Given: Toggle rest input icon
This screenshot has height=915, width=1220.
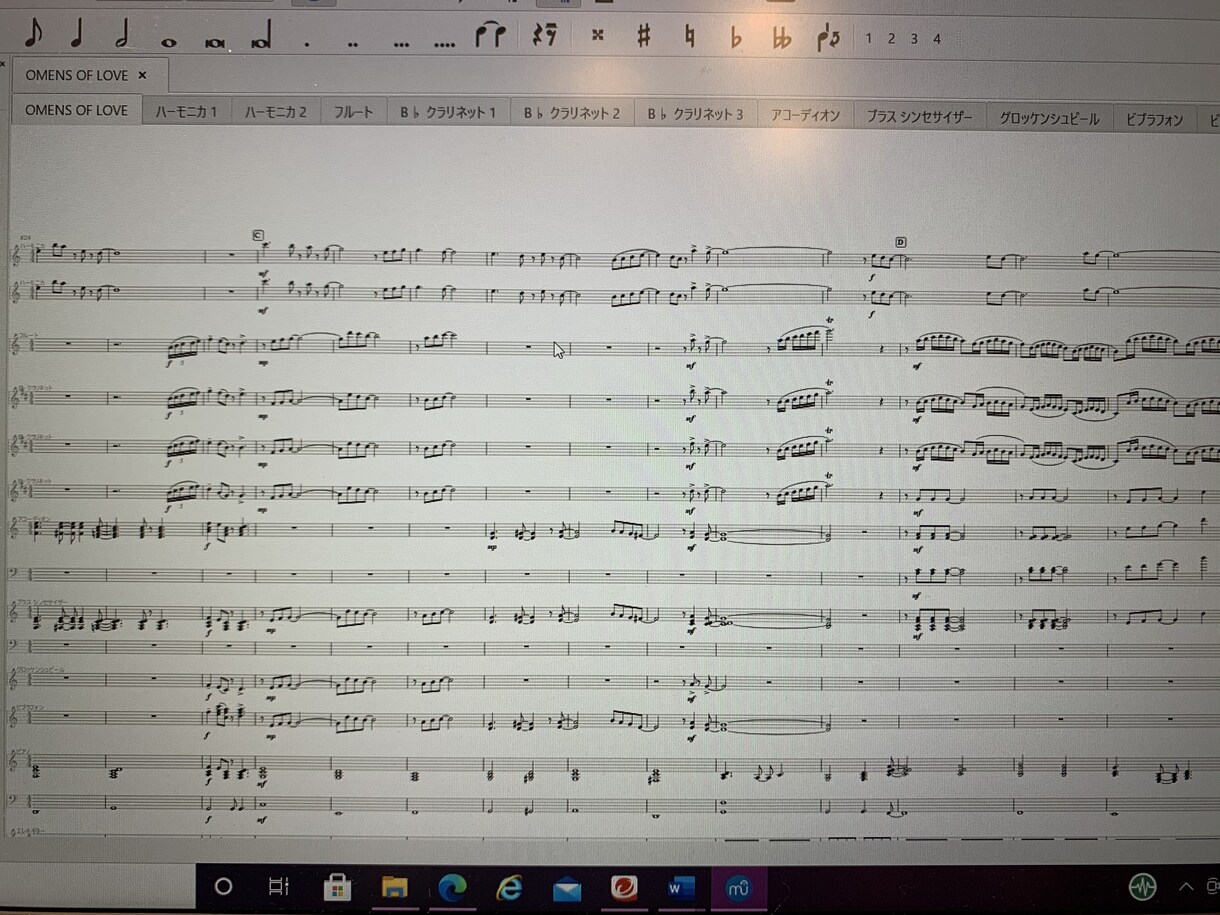Looking at the screenshot, I should [x=544, y=36].
